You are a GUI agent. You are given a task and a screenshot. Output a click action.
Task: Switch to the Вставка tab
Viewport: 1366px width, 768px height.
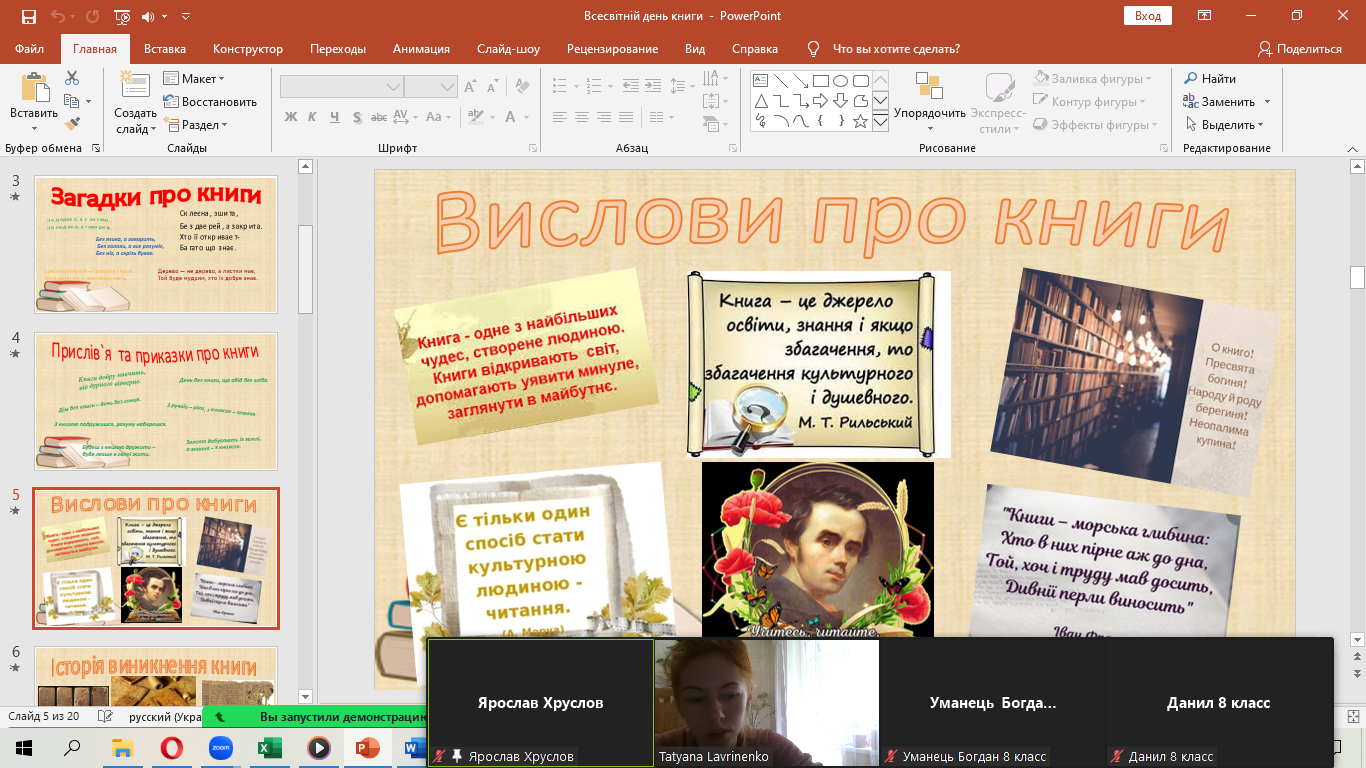[165, 49]
